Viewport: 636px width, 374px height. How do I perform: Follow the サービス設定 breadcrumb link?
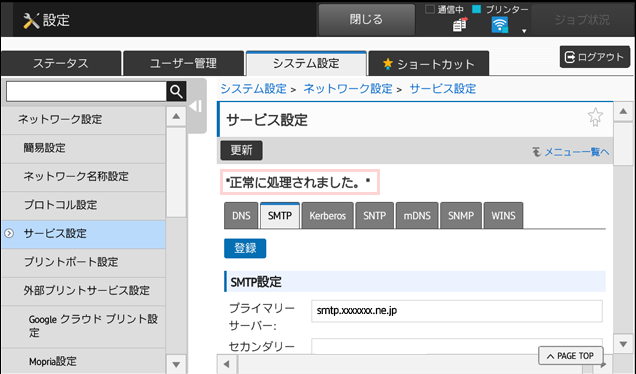(x=443, y=88)
